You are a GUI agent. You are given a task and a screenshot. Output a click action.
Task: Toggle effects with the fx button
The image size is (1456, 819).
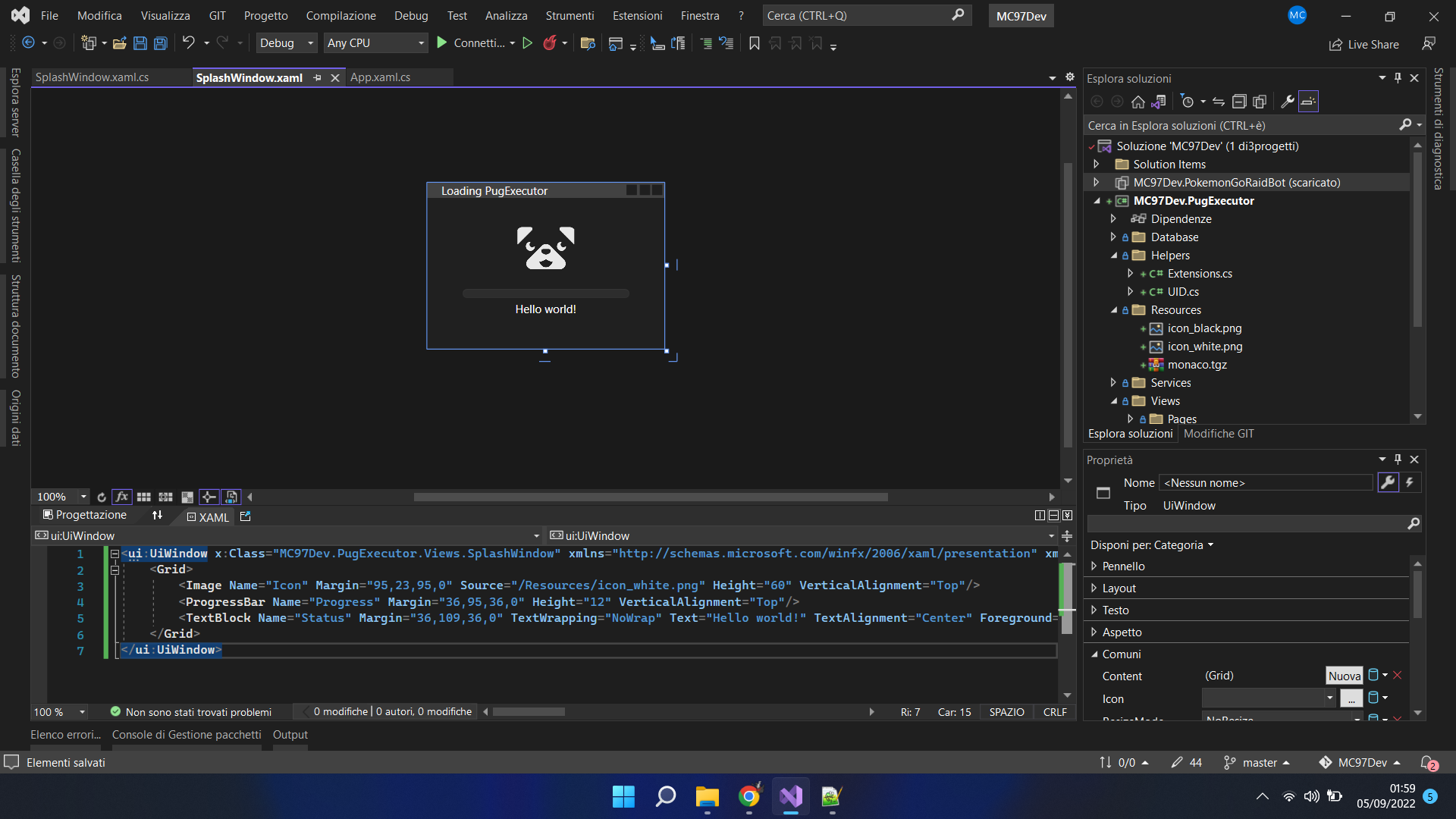coord(121,497)
